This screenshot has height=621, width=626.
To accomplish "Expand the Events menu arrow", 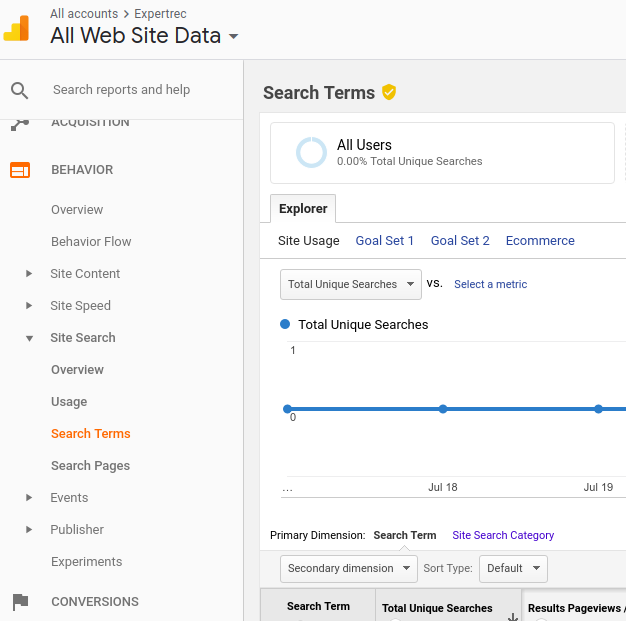I will (x=29, y=498).
